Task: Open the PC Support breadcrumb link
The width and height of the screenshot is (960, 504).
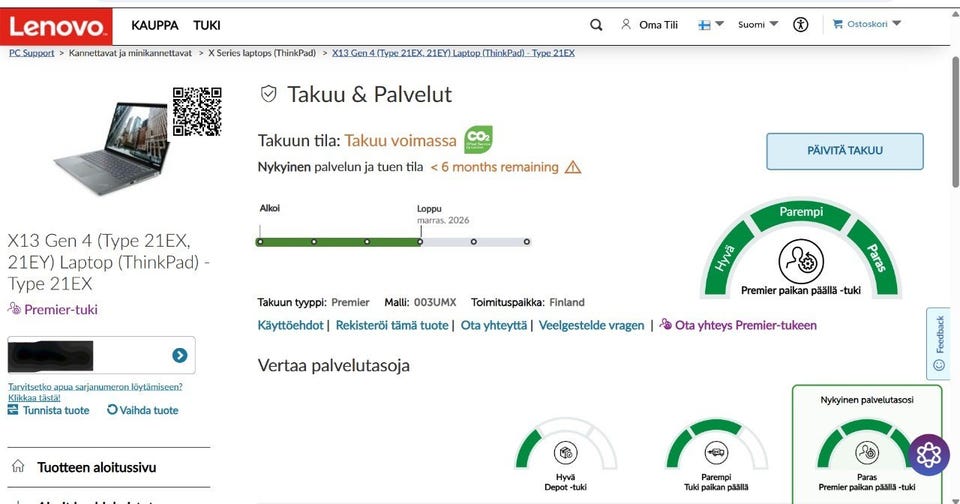Action: 31,53
